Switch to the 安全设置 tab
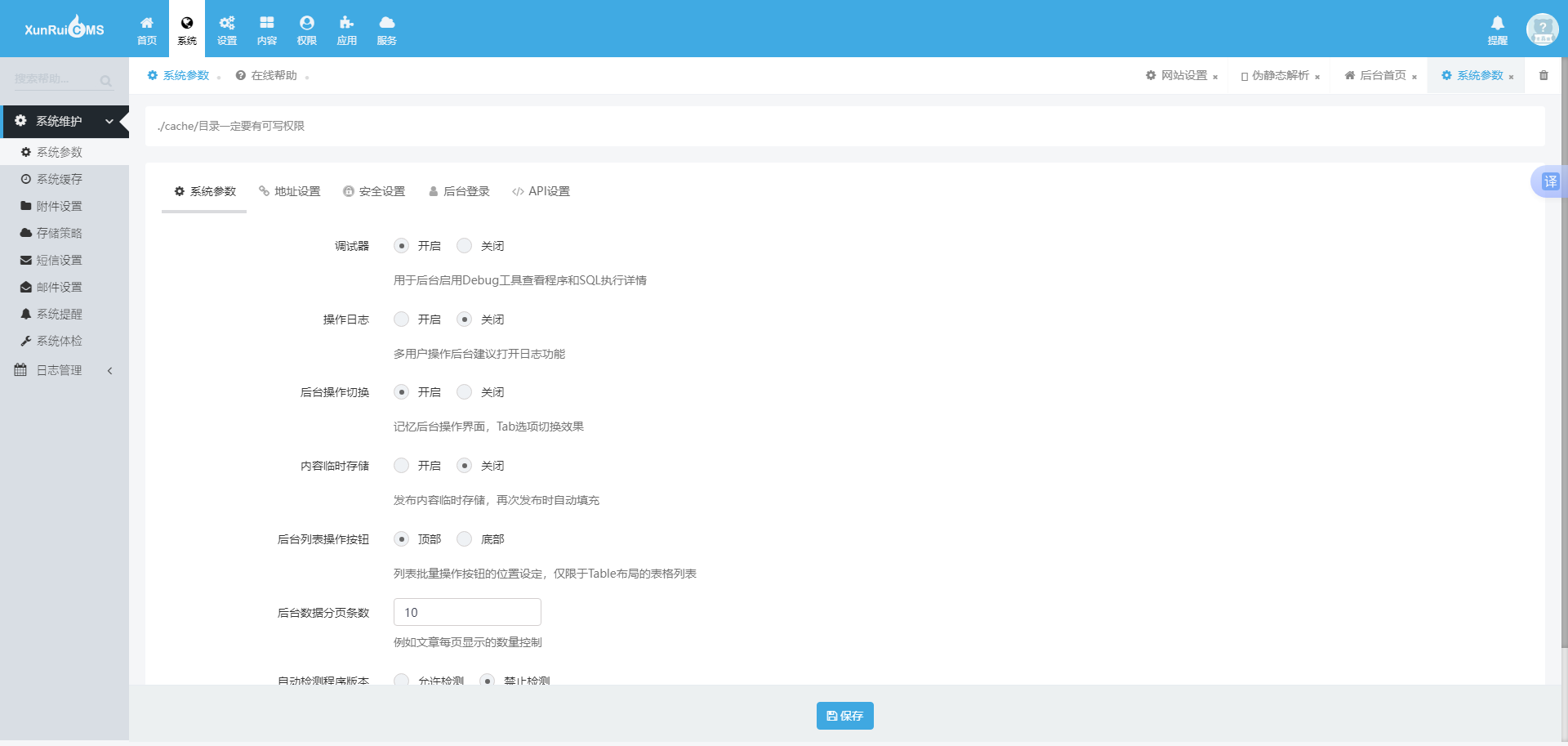This screenshot has width=1568, height=746. click(x=374, y=191)
